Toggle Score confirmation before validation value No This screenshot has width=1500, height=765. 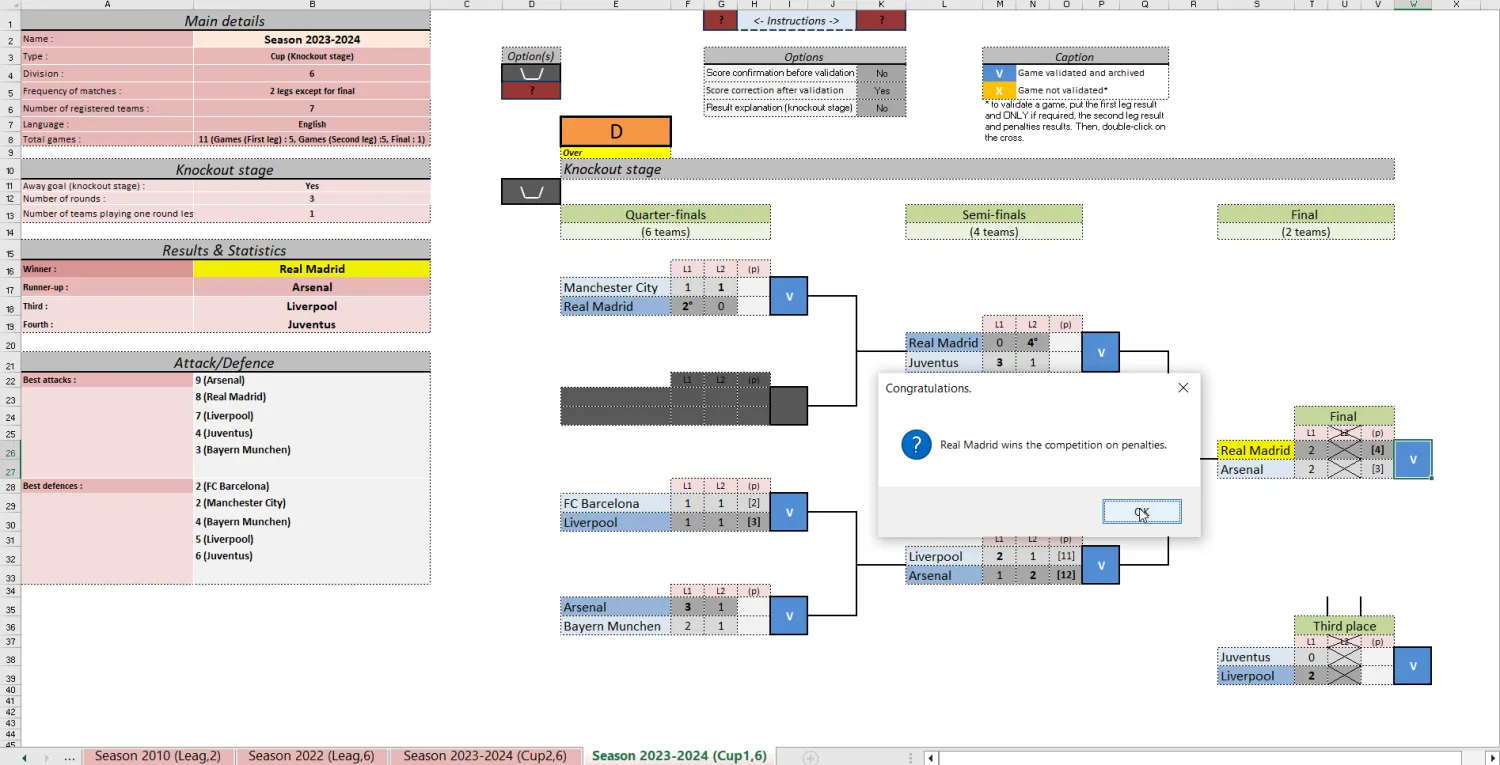click(x=882, y=73)
